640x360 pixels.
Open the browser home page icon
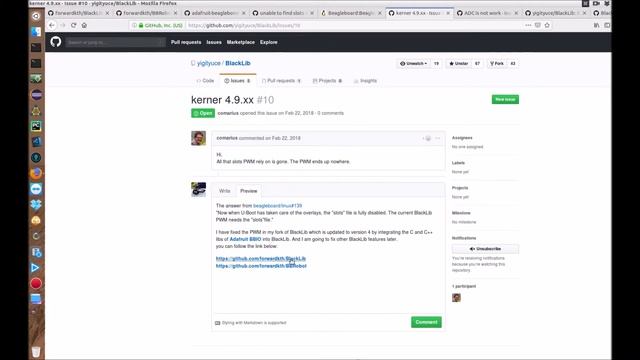(x=84, y=25)
